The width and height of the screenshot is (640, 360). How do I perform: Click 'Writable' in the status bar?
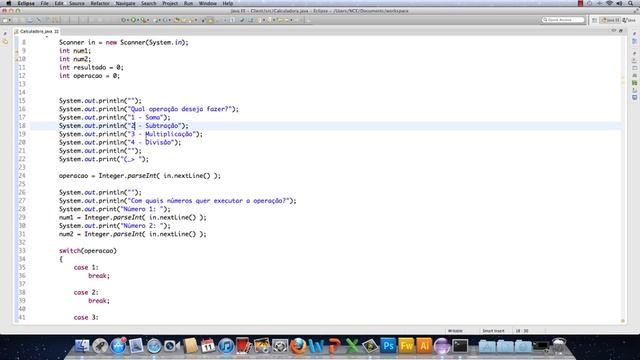(x=455, y=331)
